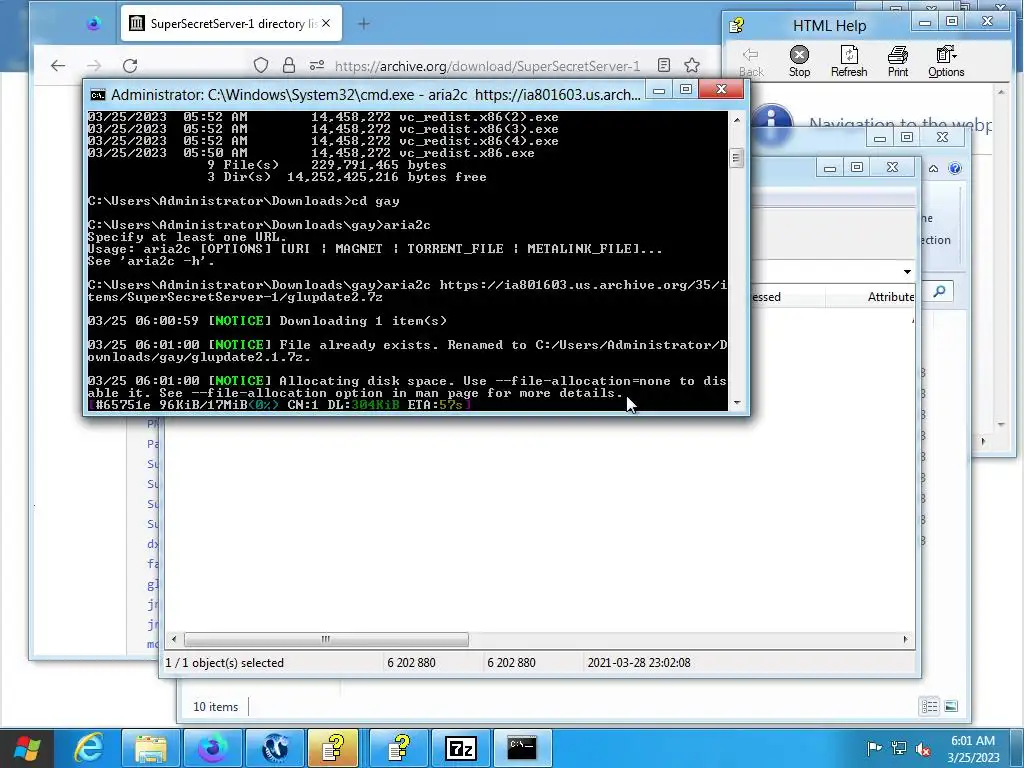Collapse the Explorer ribbon with chevron
This screenshot has height=768, width=1024.
pyautogui.click(x=933, y=168)
